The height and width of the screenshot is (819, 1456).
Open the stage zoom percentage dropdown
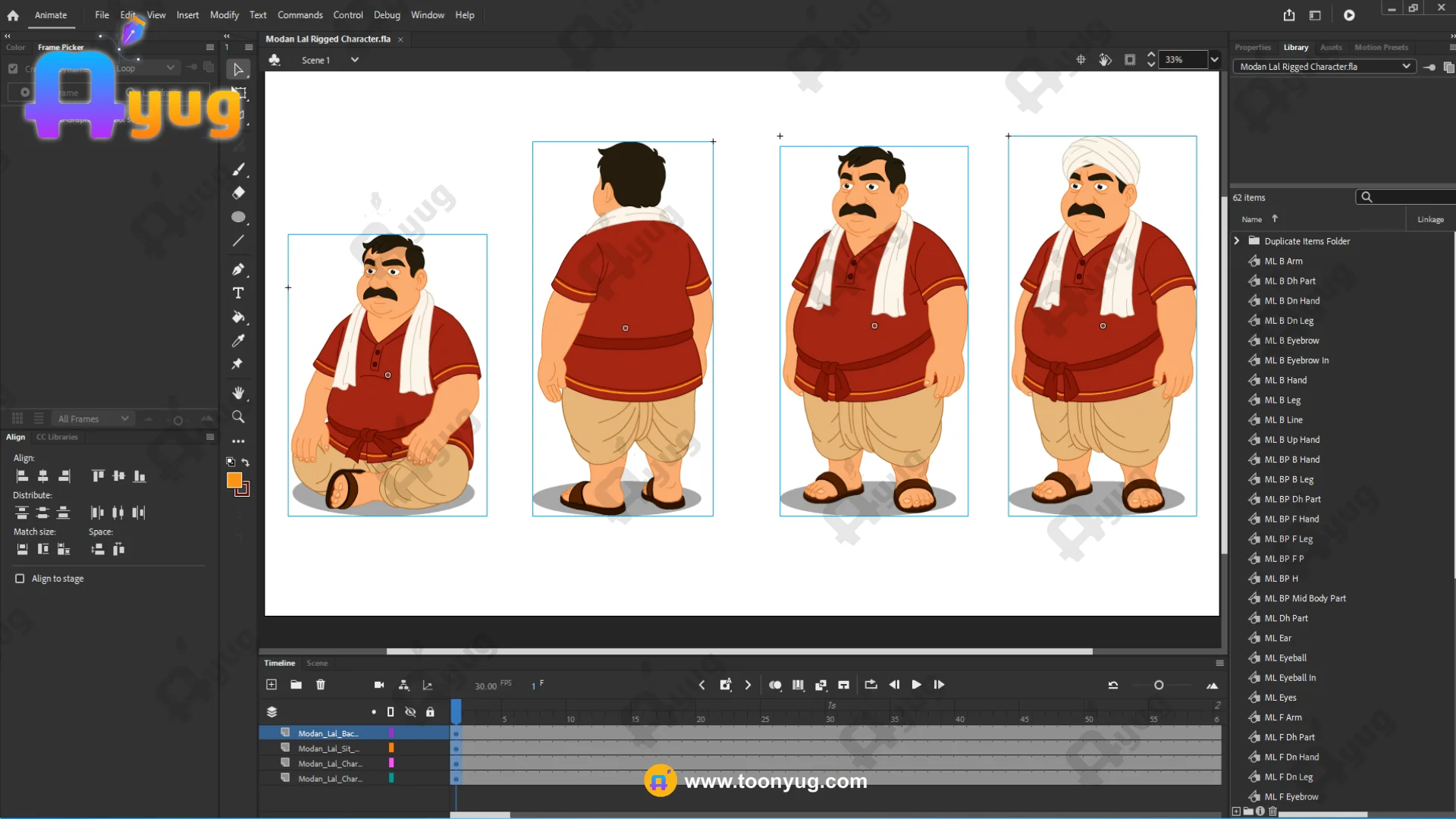pyautogui.click(x=1214, y=60)
